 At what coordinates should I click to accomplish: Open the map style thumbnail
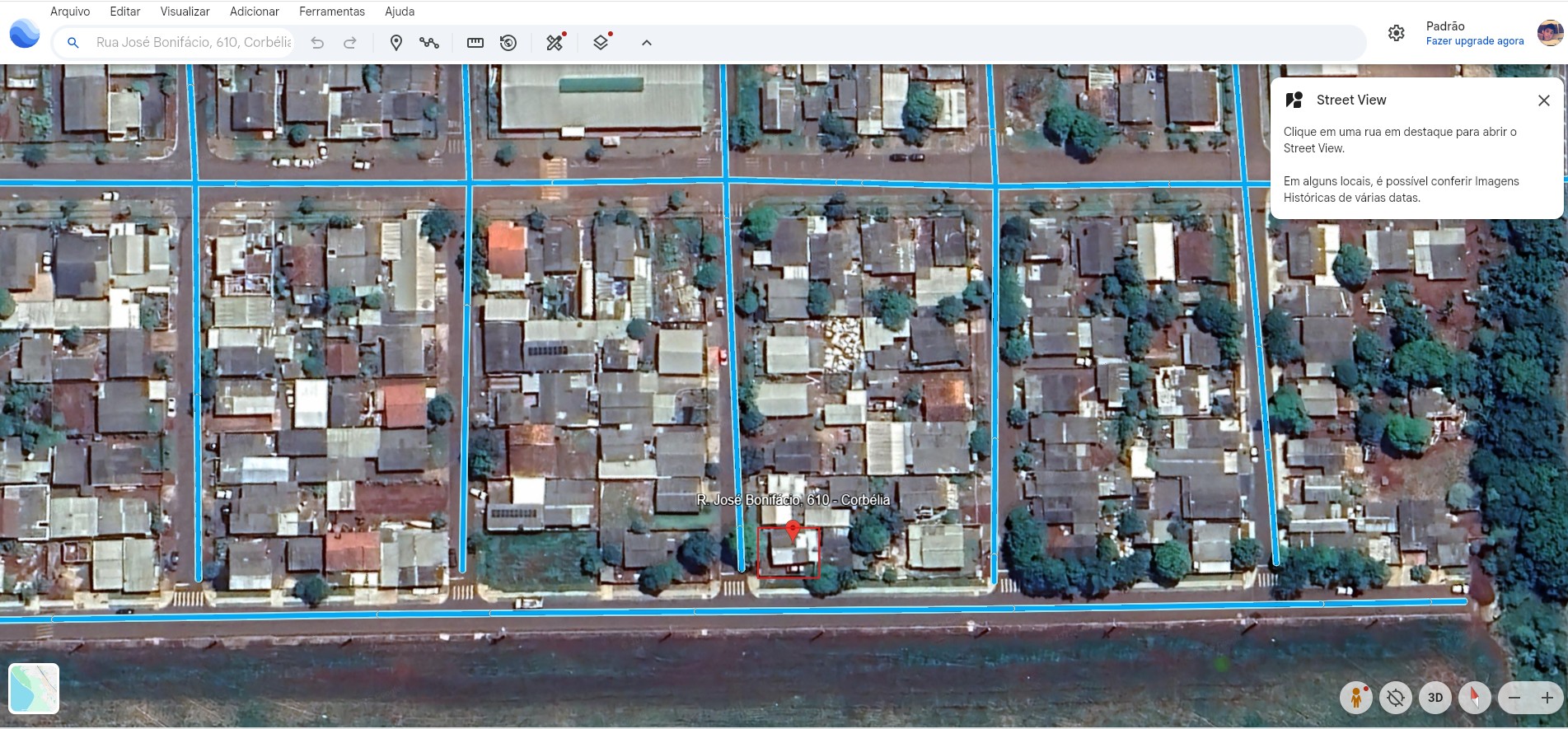click(34, 688)
